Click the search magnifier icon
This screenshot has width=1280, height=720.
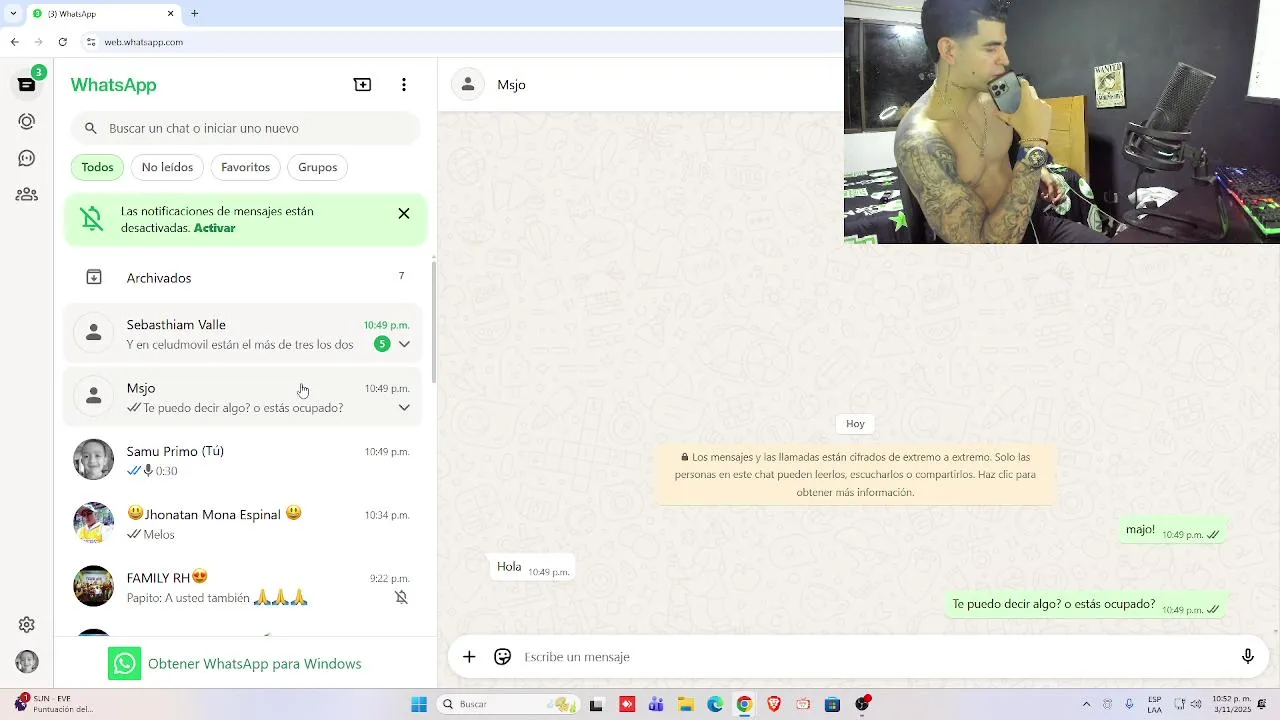click(x=91, y=128)
